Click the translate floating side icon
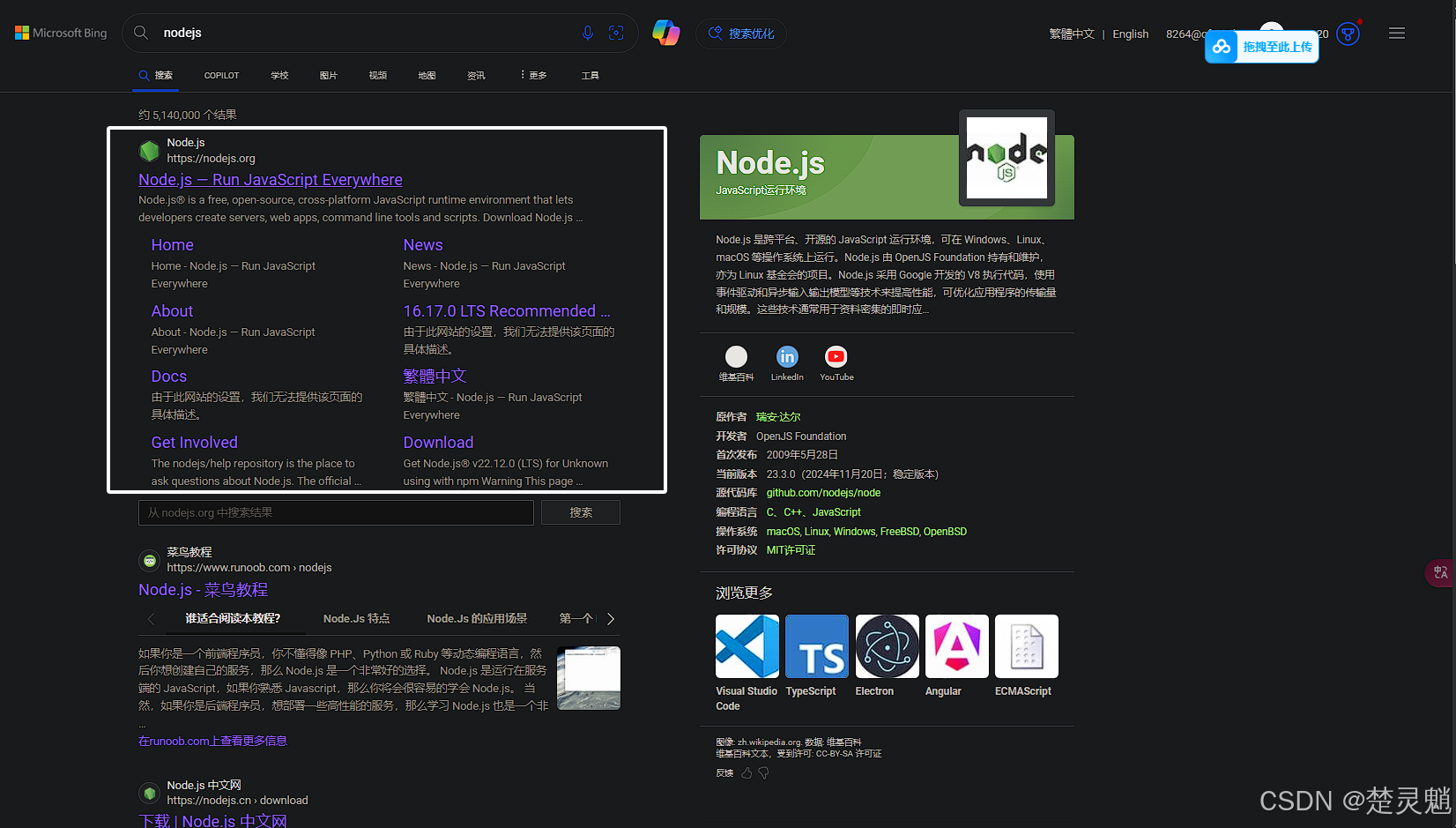1456x828 pixels. pos(1440,572)
